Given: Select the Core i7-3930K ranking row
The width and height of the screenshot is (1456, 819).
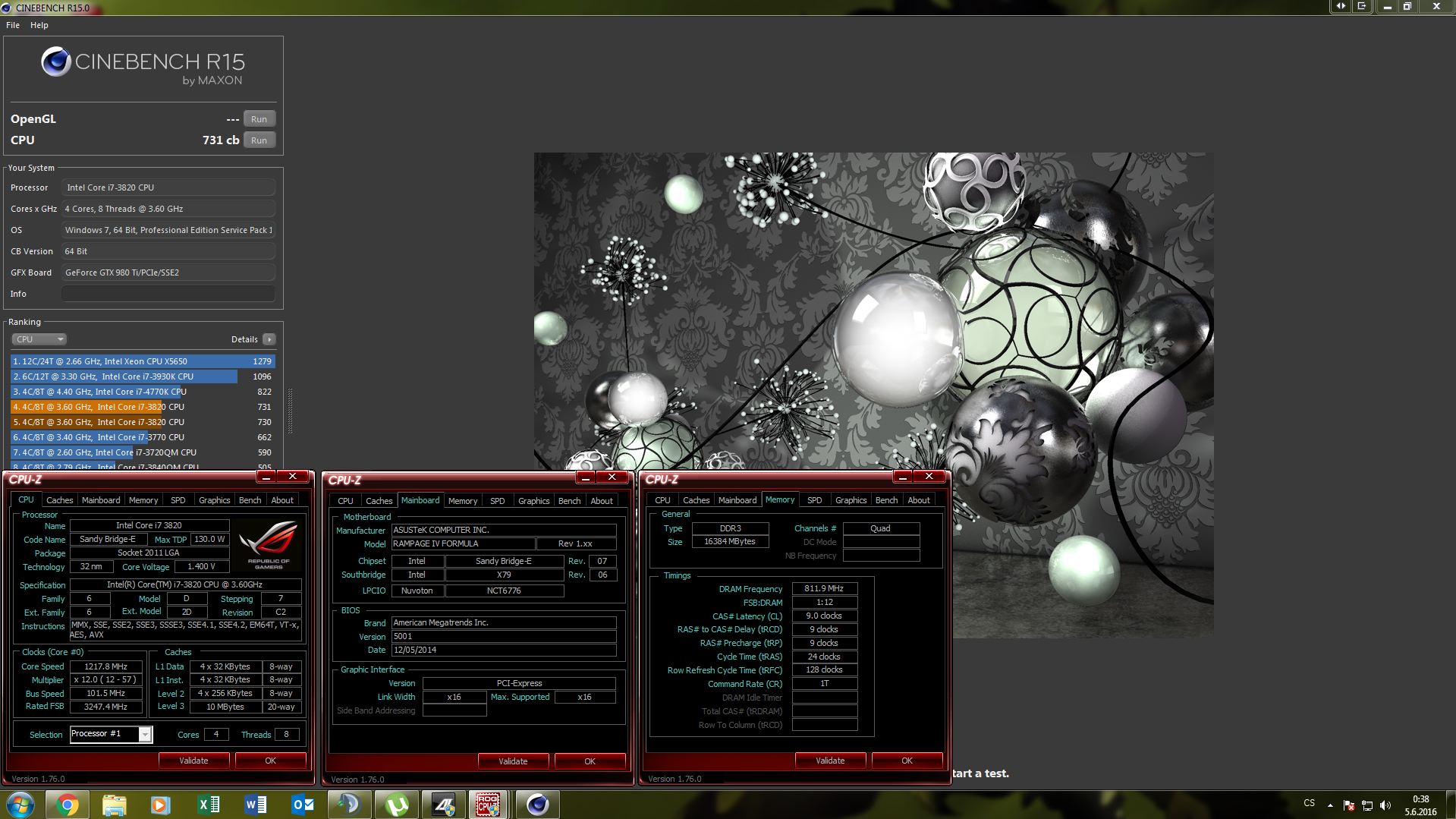Looking at the screenshot, I should click(x=143, y=376).
